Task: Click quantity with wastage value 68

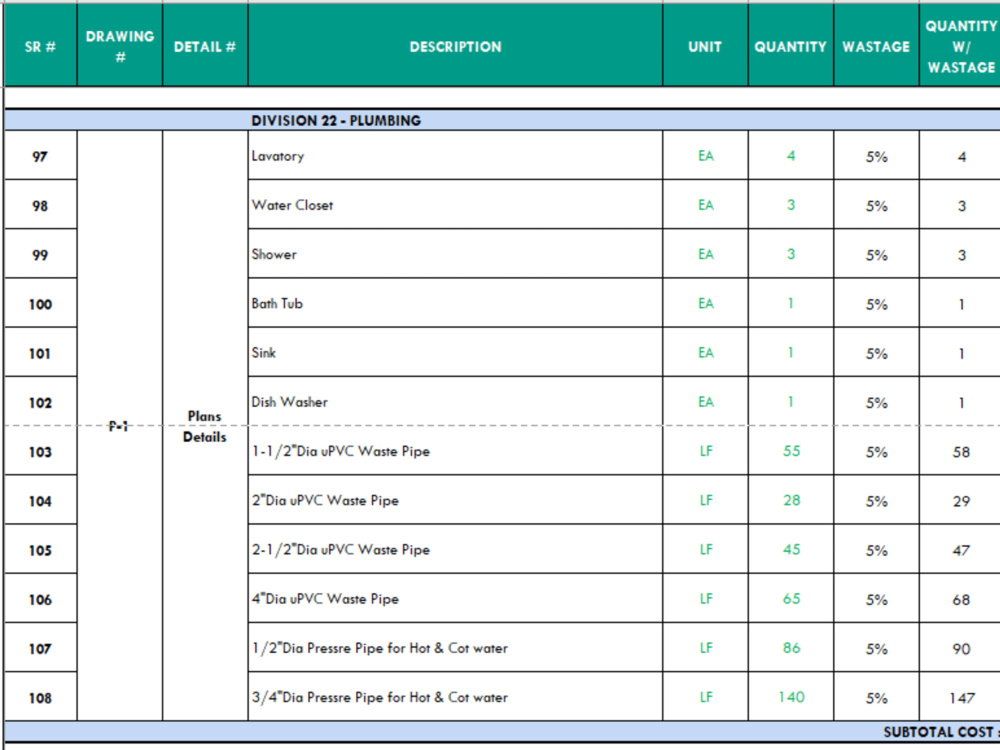Action: click(x=960, y=598)
